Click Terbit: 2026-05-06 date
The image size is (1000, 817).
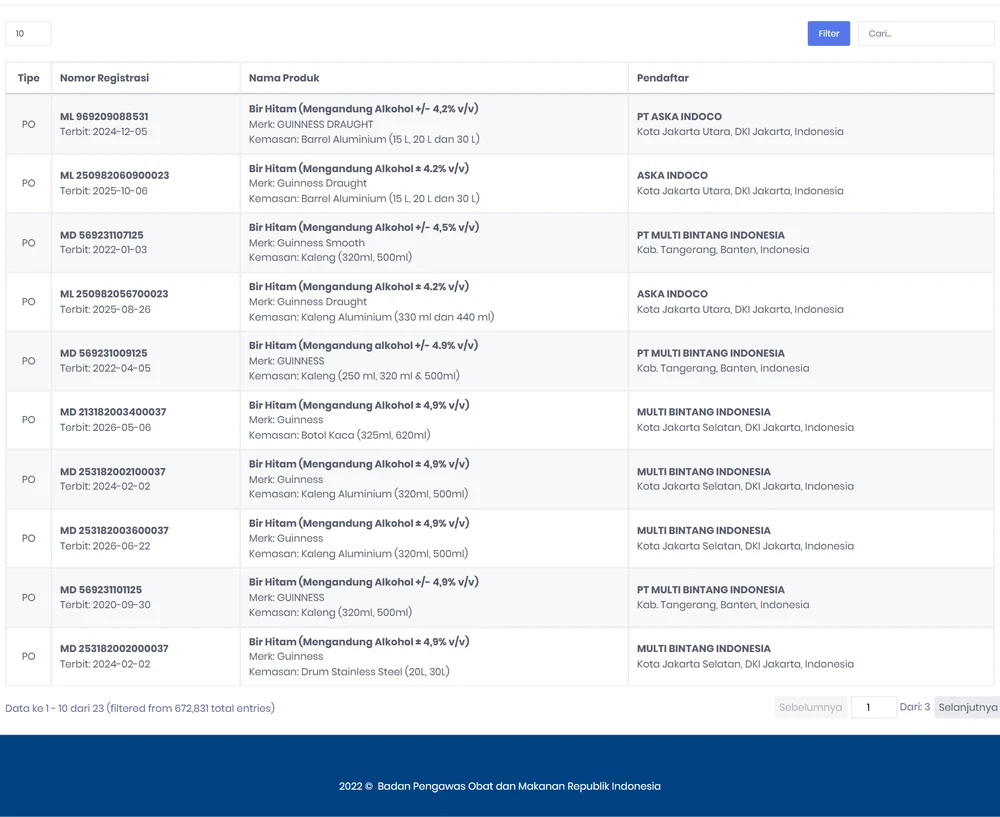(x=105, y=427)
